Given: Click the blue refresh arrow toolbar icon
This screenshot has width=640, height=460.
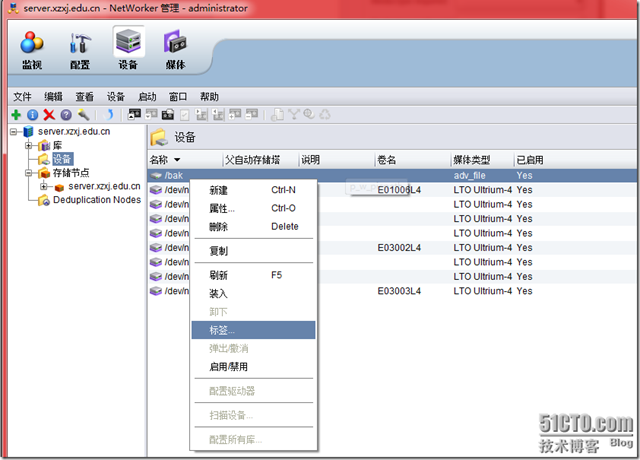Looking at the screenshot, I should [x=109, y=115].
